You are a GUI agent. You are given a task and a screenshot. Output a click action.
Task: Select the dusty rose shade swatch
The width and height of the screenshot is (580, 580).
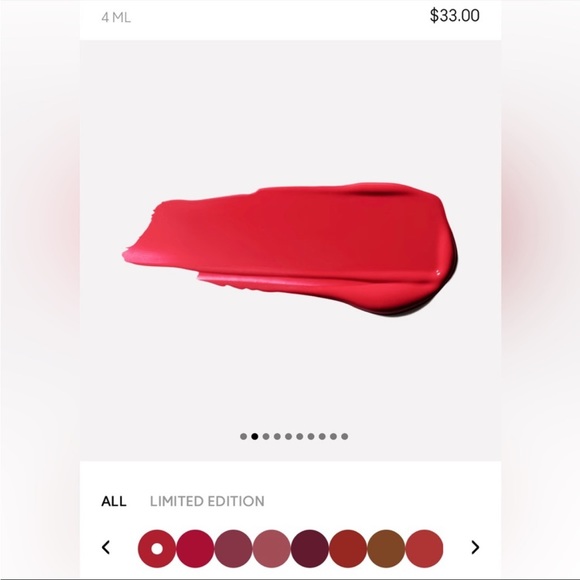272,548
